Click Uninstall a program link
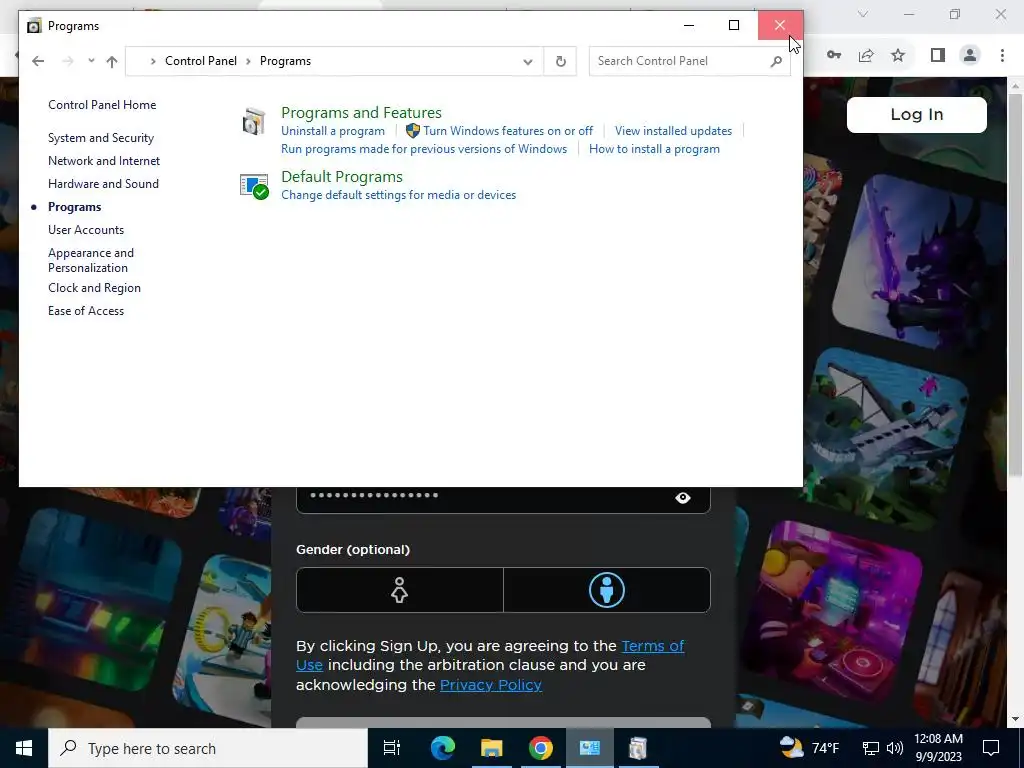The image size is (1024, 768). coord(333,131)
